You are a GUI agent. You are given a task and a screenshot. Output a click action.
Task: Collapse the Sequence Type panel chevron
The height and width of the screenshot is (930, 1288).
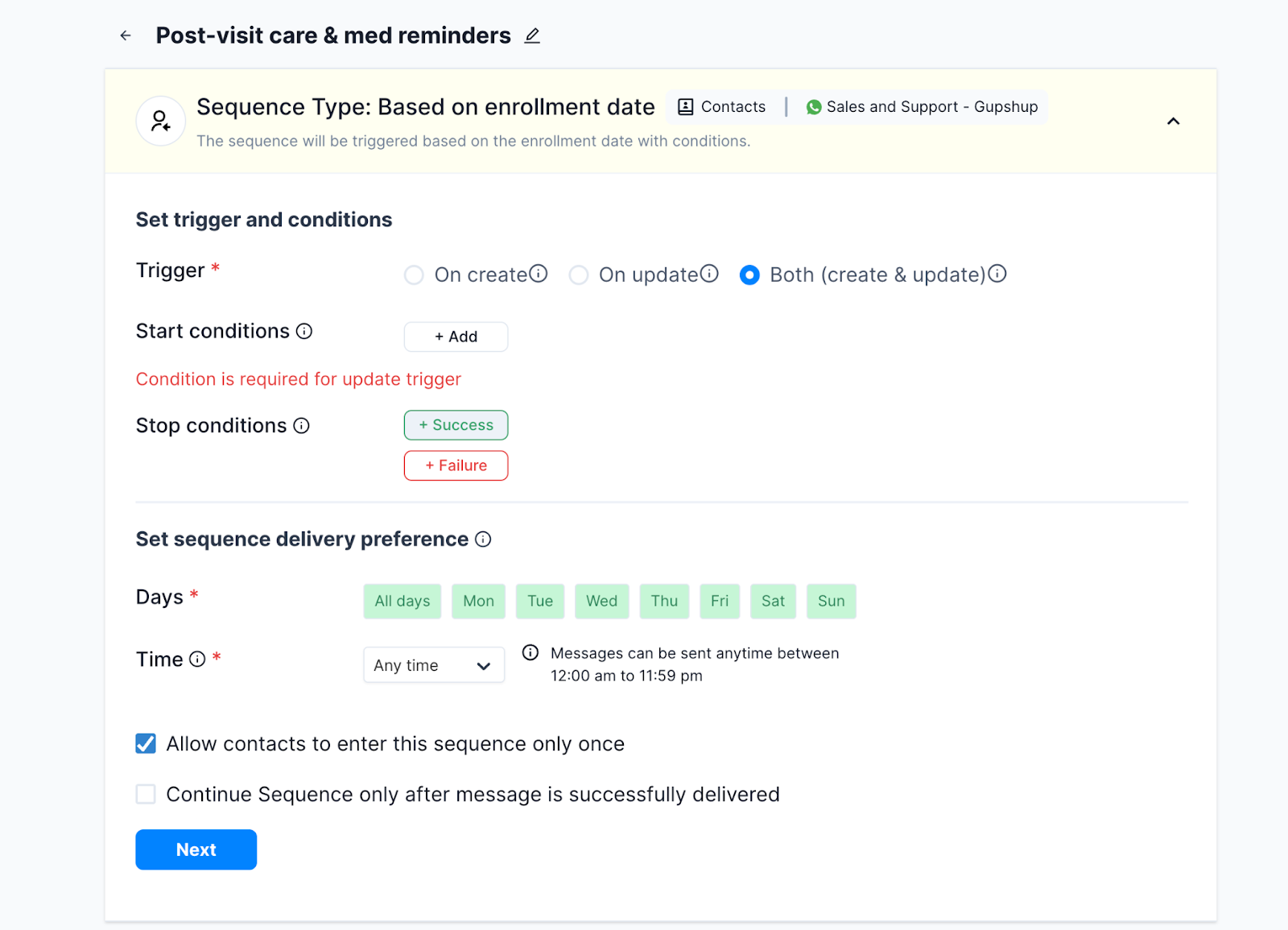1173,122
